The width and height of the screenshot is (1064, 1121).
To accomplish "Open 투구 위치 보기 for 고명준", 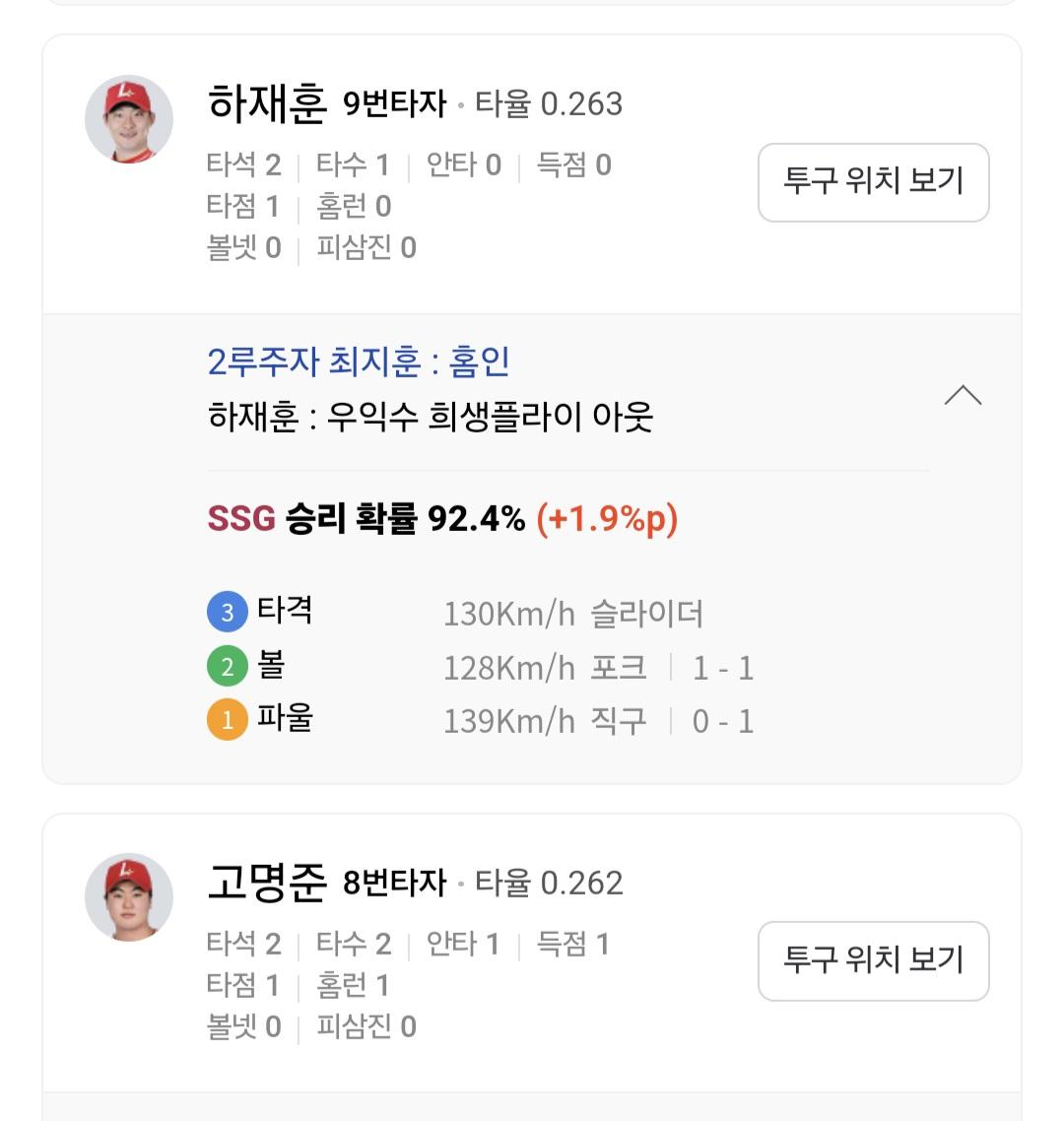I will [873, 960].
